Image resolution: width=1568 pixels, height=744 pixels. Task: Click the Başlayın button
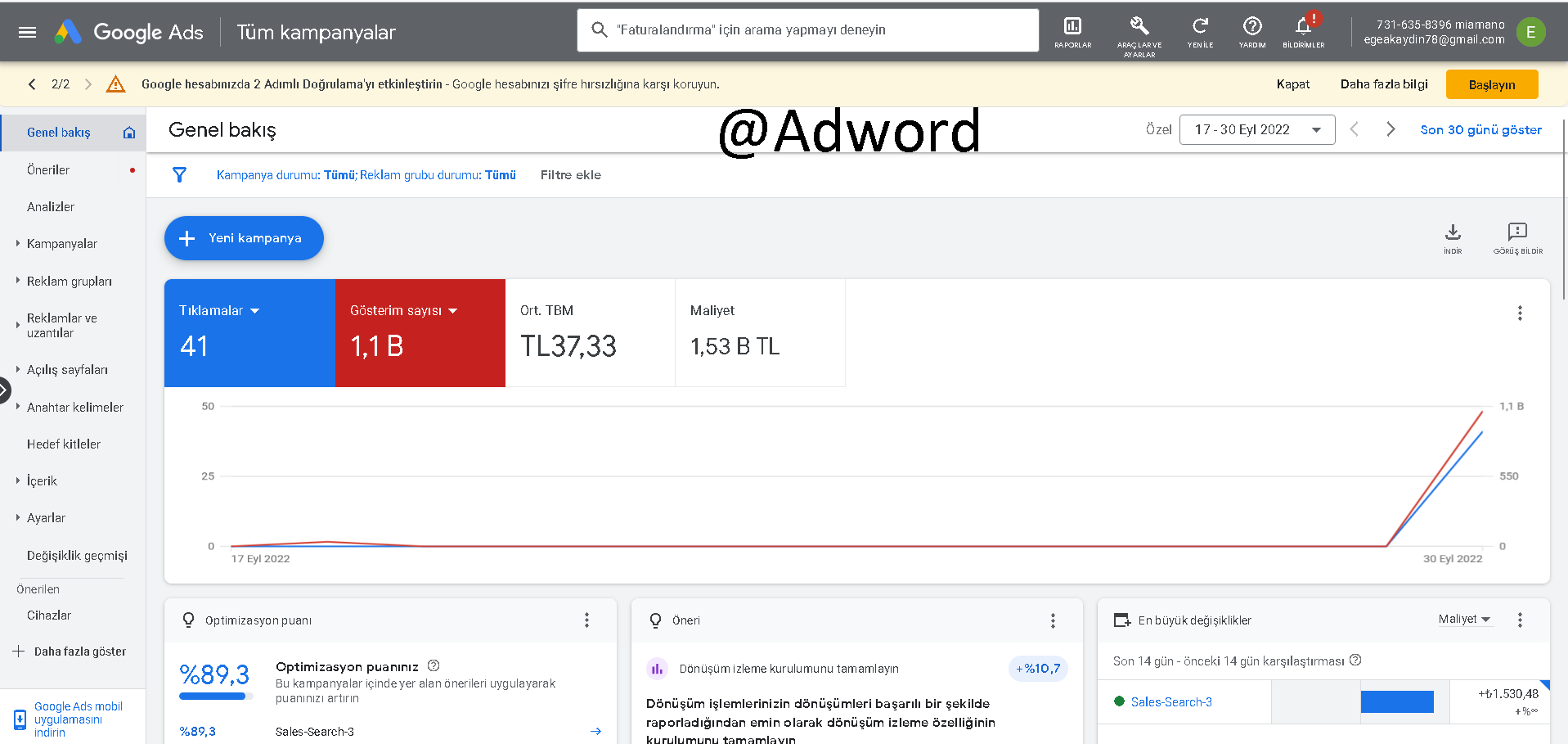(1492, 84)
